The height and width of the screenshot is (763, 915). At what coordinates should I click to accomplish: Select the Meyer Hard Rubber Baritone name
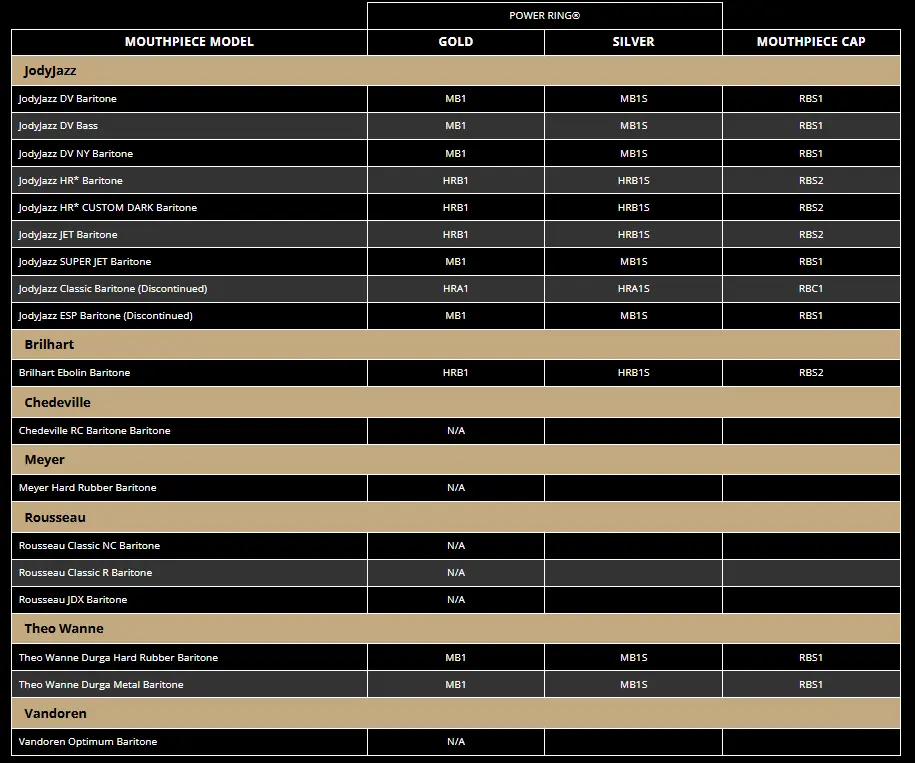(88, 488)
